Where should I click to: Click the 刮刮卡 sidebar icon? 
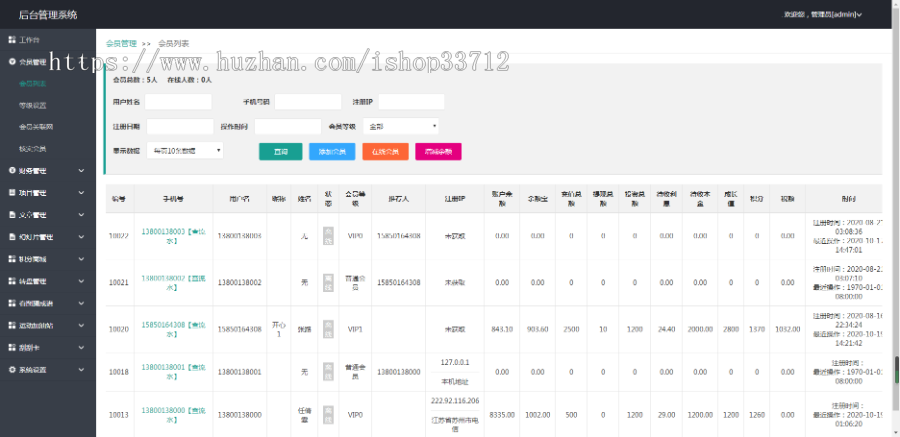coord(12,347)
